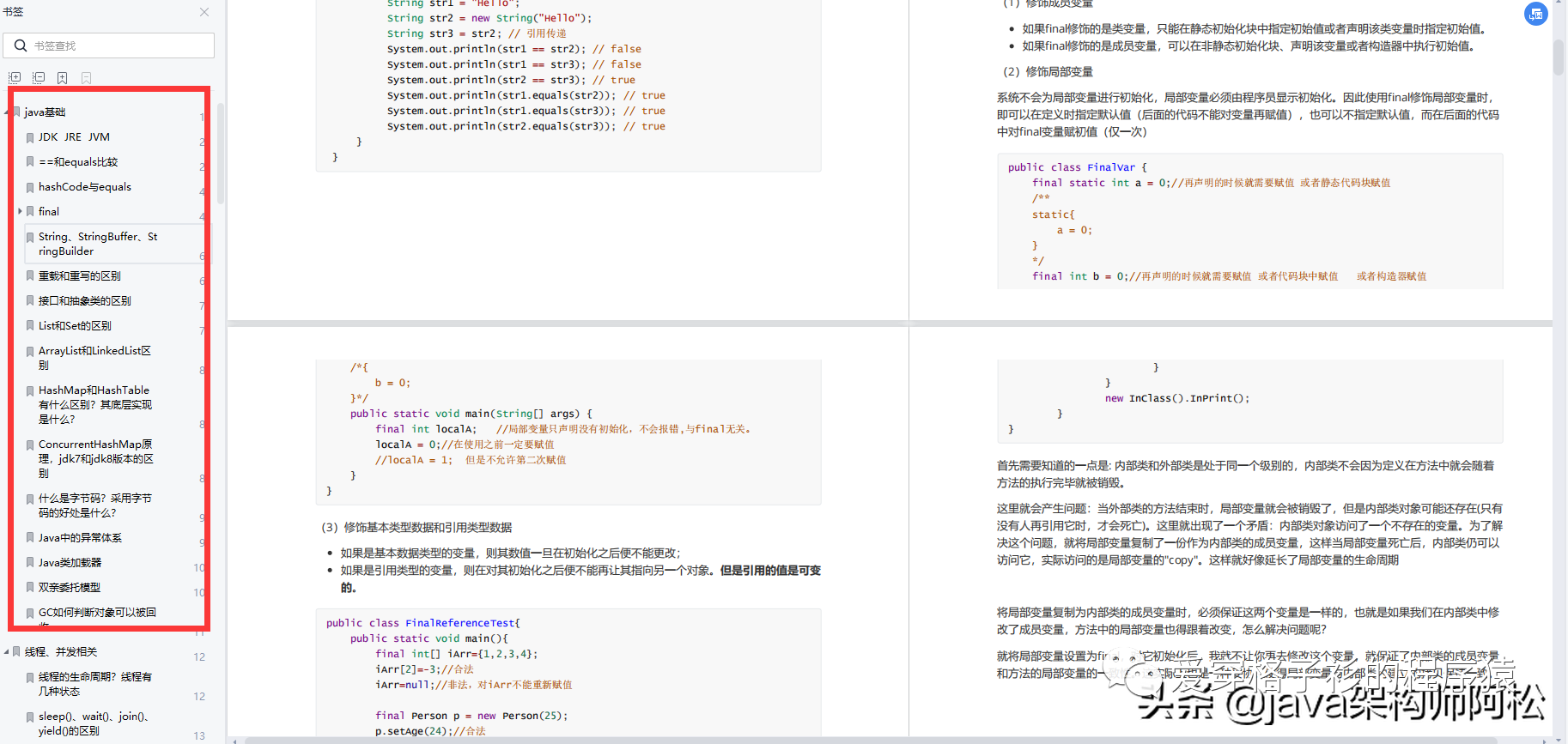Viewport: 1568px width, 744px height.
Task: Open the HashMap和HashTable bookmark
Action: [x=95, y=404]
